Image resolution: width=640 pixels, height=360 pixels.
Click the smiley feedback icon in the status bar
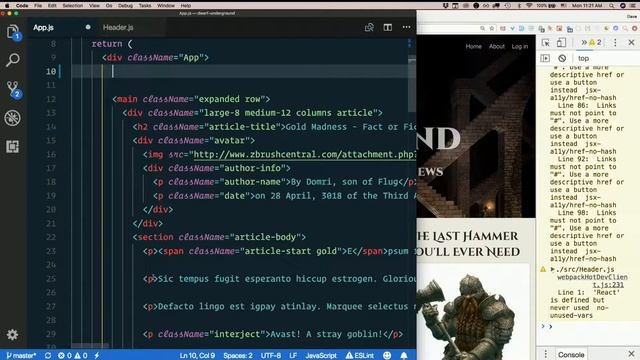tap(387, 356)
